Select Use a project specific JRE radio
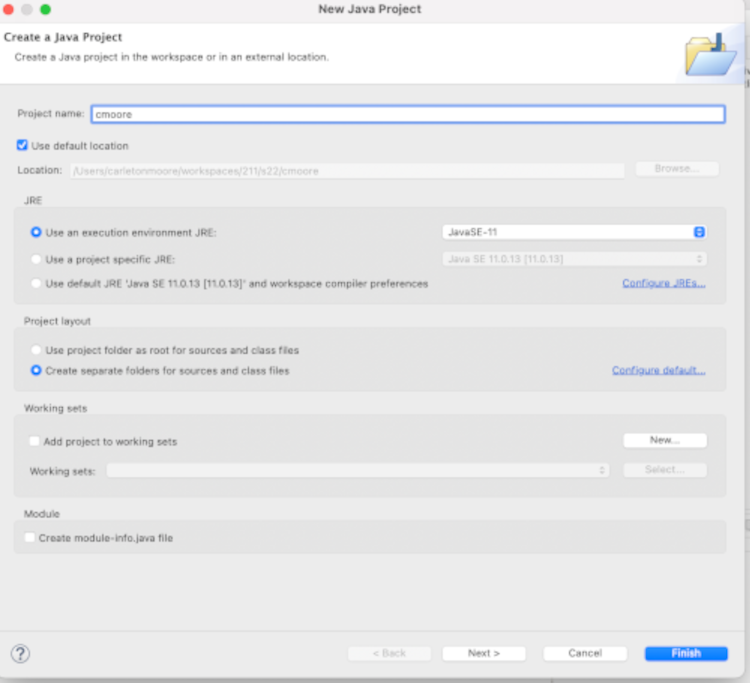The height and width of the screenshot is (683, 750). (x=36, y=259)
